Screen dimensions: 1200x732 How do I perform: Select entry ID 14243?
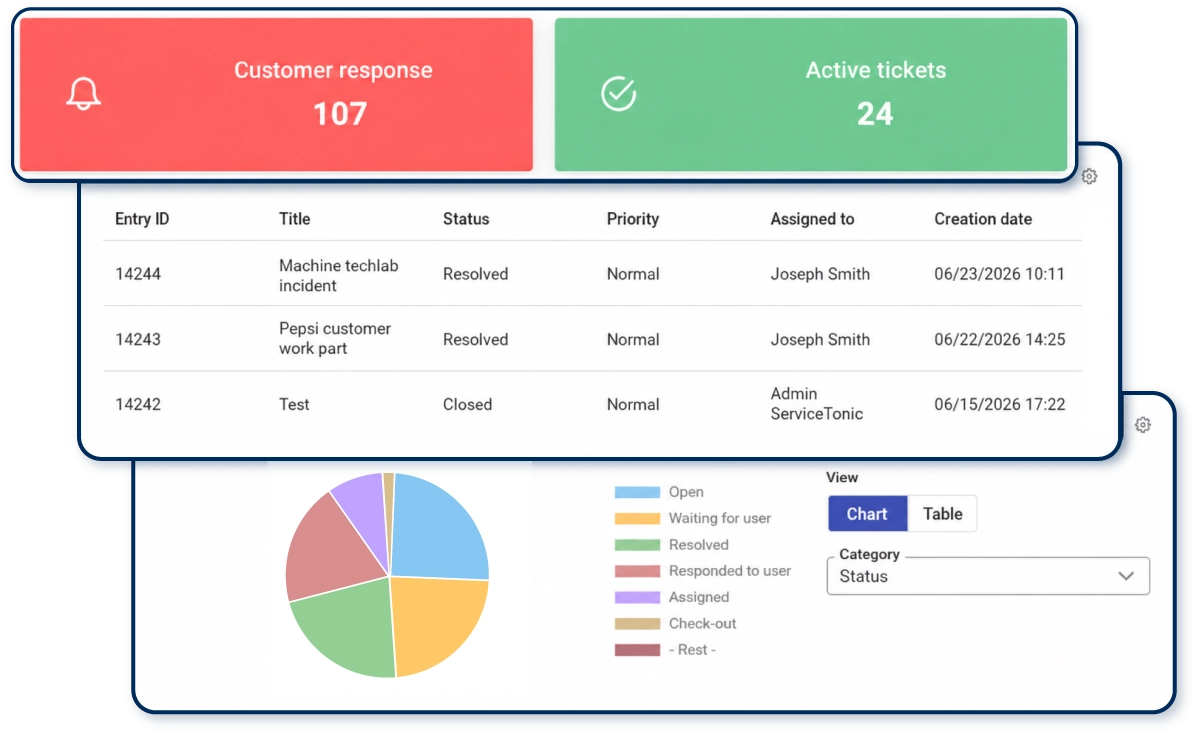138,339
